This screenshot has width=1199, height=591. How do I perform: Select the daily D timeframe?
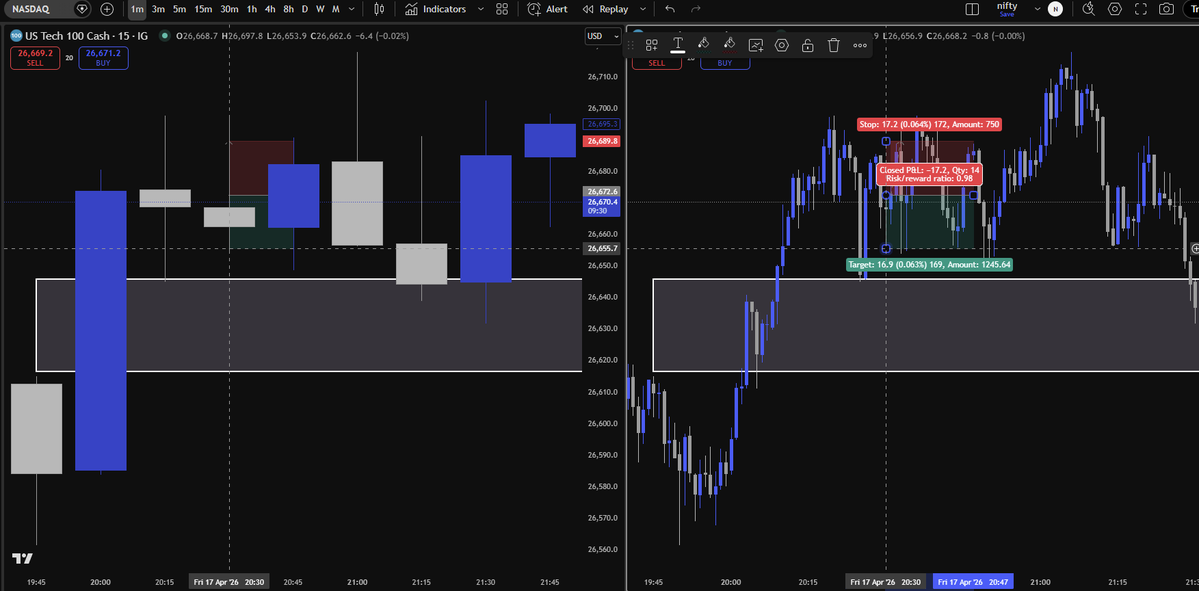(x=305, y=9)
